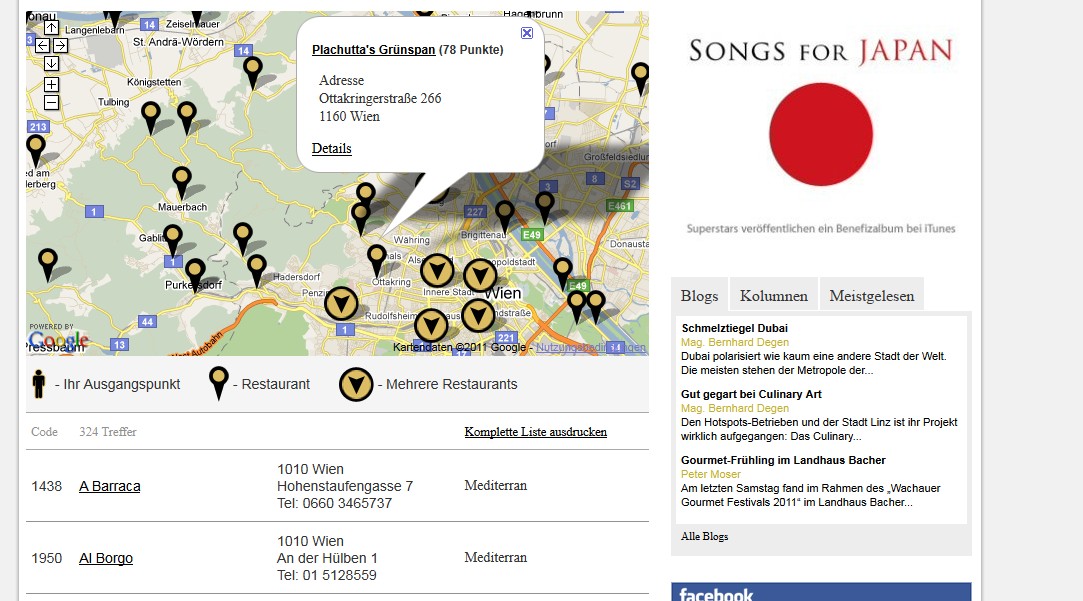Open the Meistgelesen tab
Viewport: 1083px width, 601px height.
pos(871,296)
